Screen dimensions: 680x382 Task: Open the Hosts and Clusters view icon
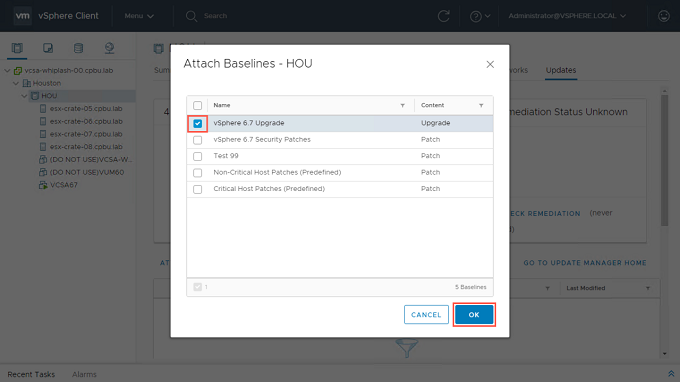click(x=17, y=48)
